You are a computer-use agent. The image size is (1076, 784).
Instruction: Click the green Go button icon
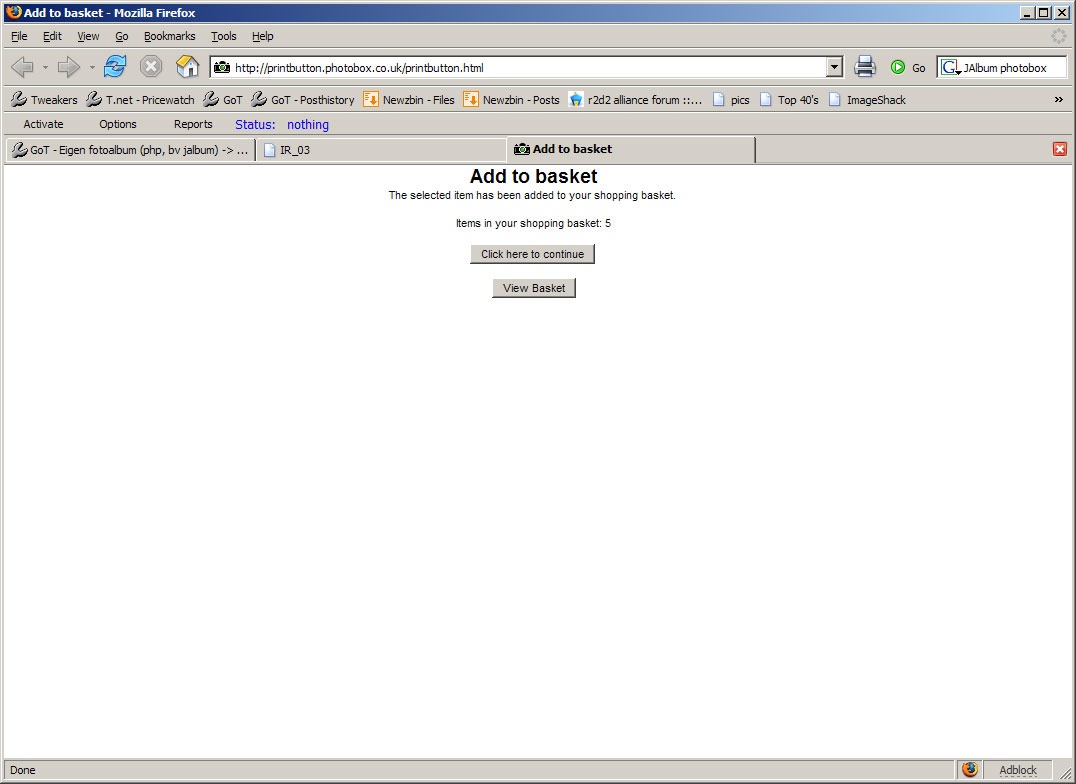coord(898,67)
